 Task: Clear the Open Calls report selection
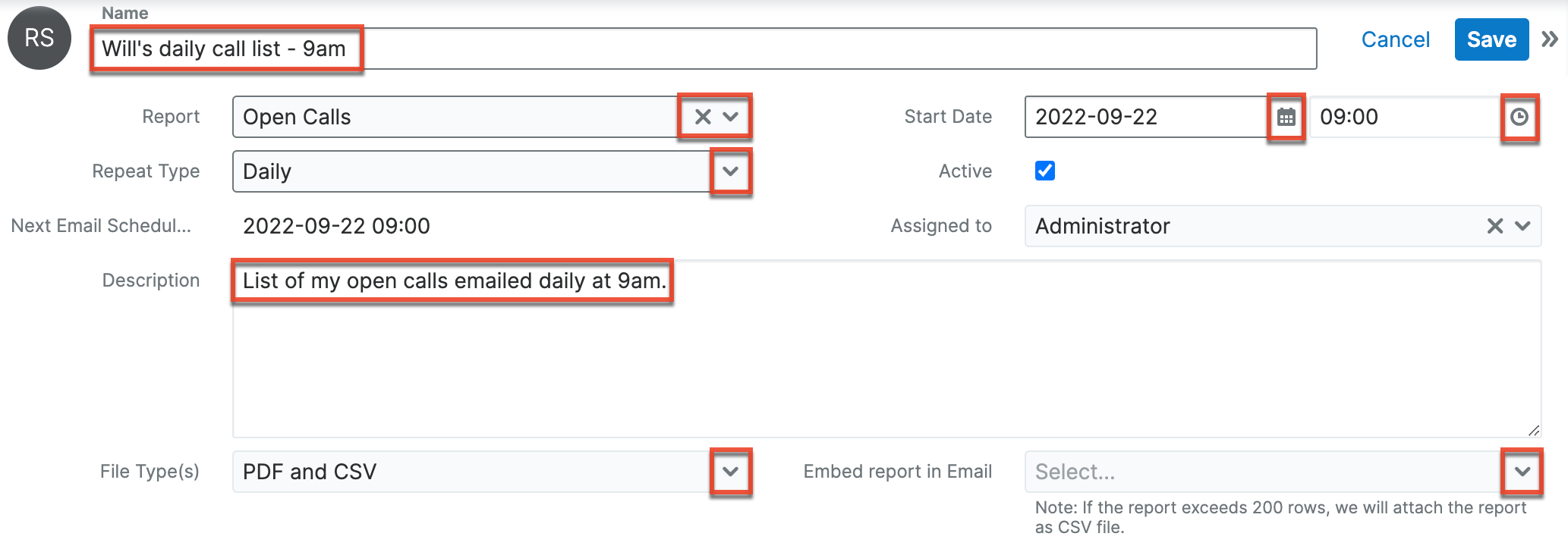pos(703,117)
